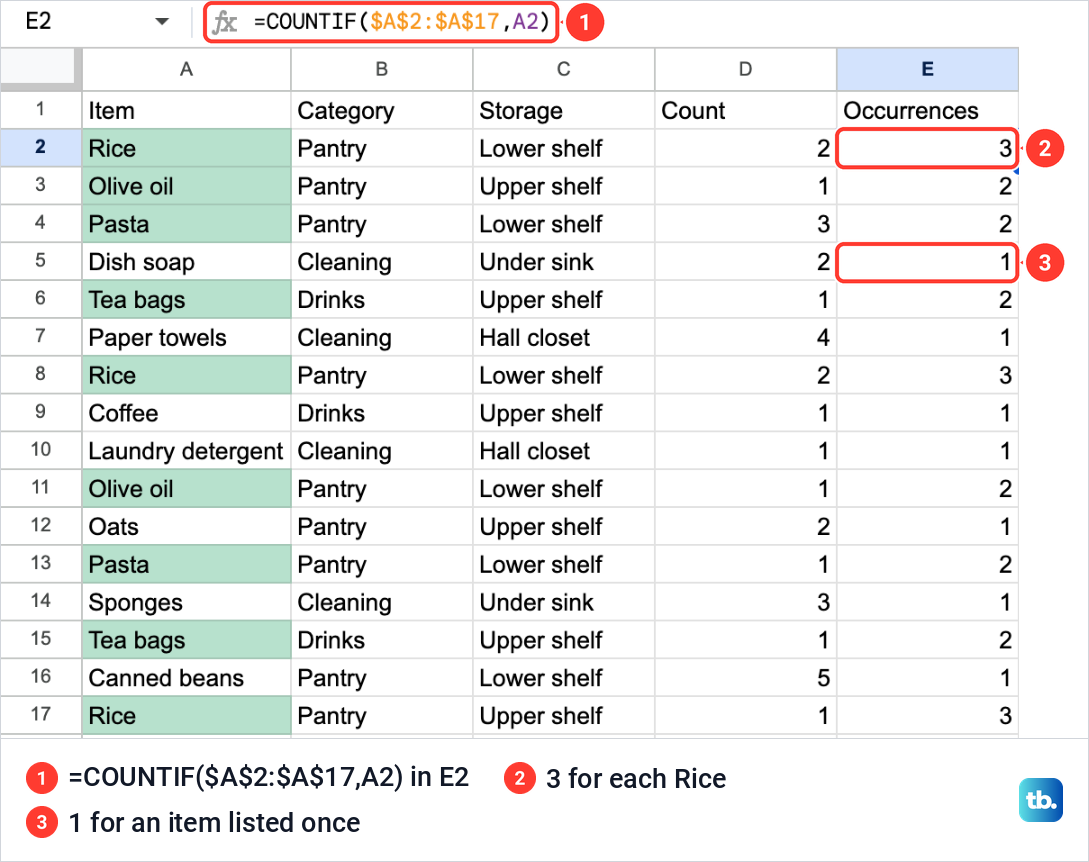1089x862 pixels.
Task: Select column C header
Action: coord(563,69)
